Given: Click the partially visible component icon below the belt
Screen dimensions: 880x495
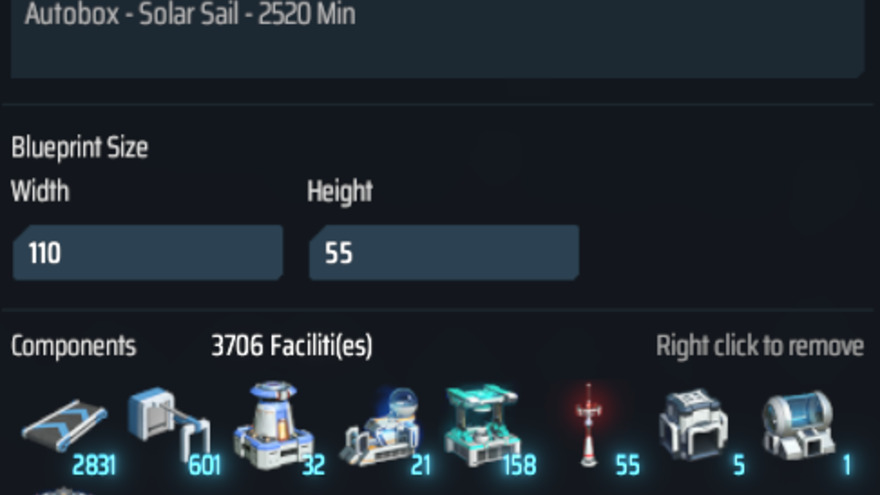Looking at the screenshot, I should click(65, 491).
